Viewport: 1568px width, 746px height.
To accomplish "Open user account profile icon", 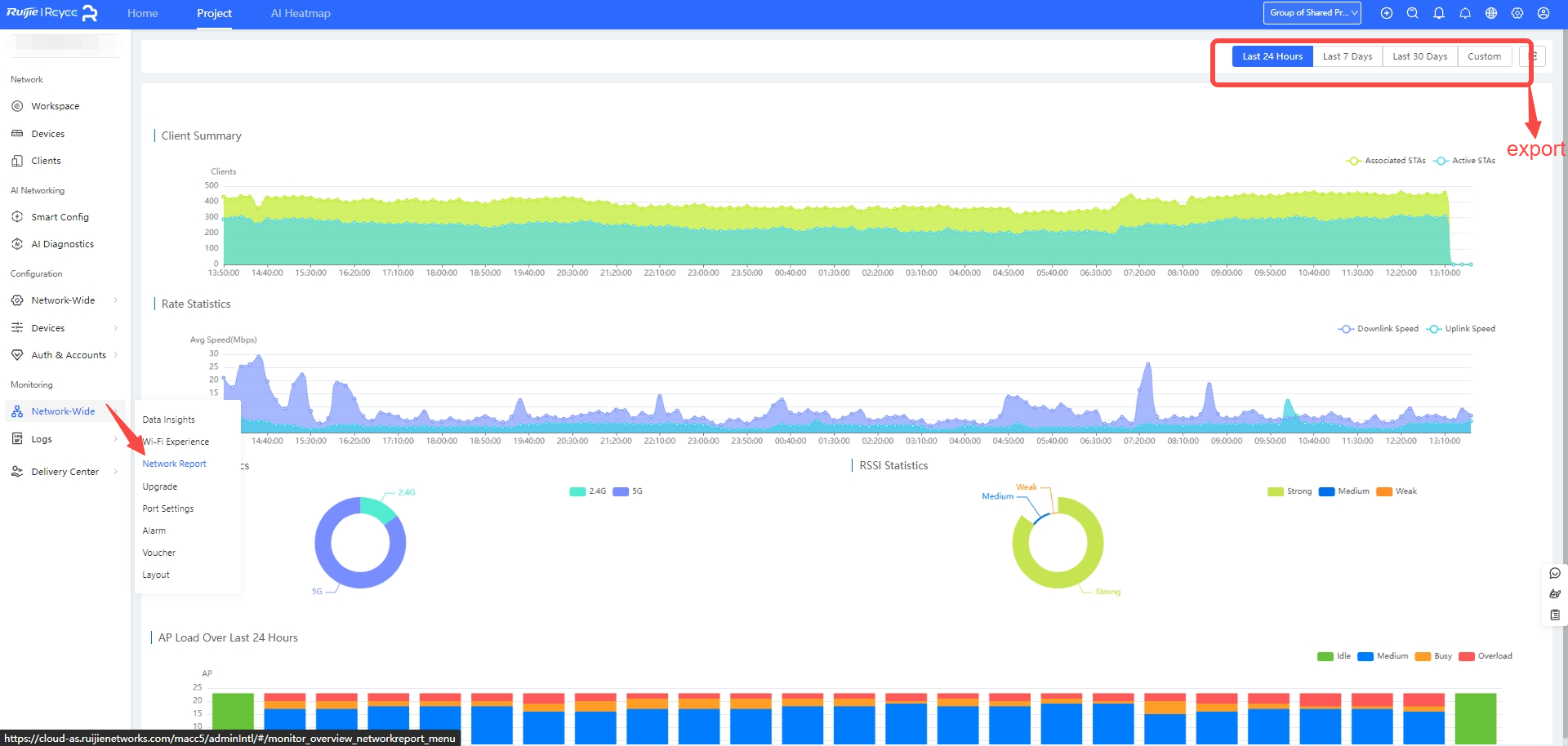I will coord(1543,13).
